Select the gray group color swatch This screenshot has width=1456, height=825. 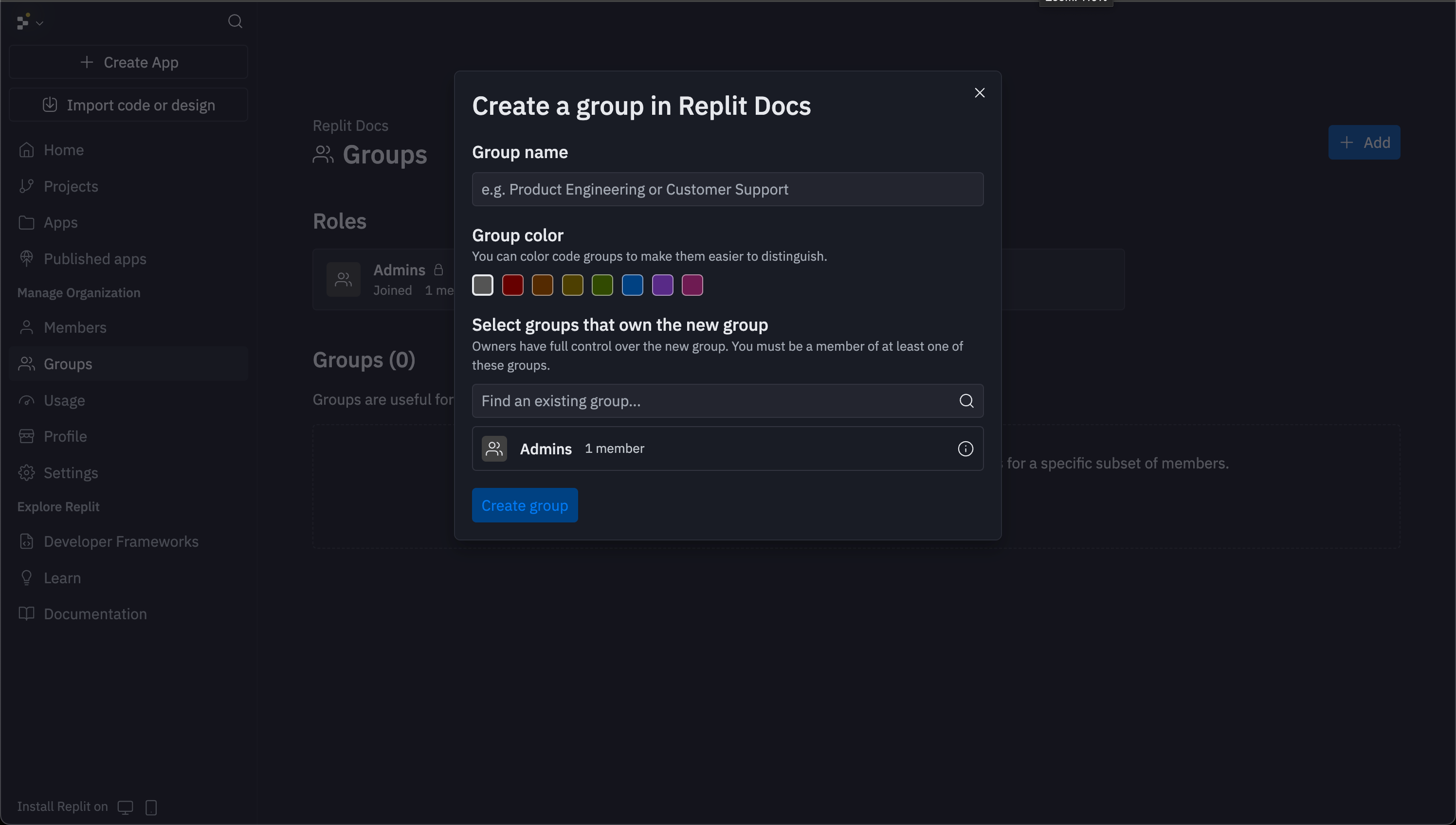482,285
